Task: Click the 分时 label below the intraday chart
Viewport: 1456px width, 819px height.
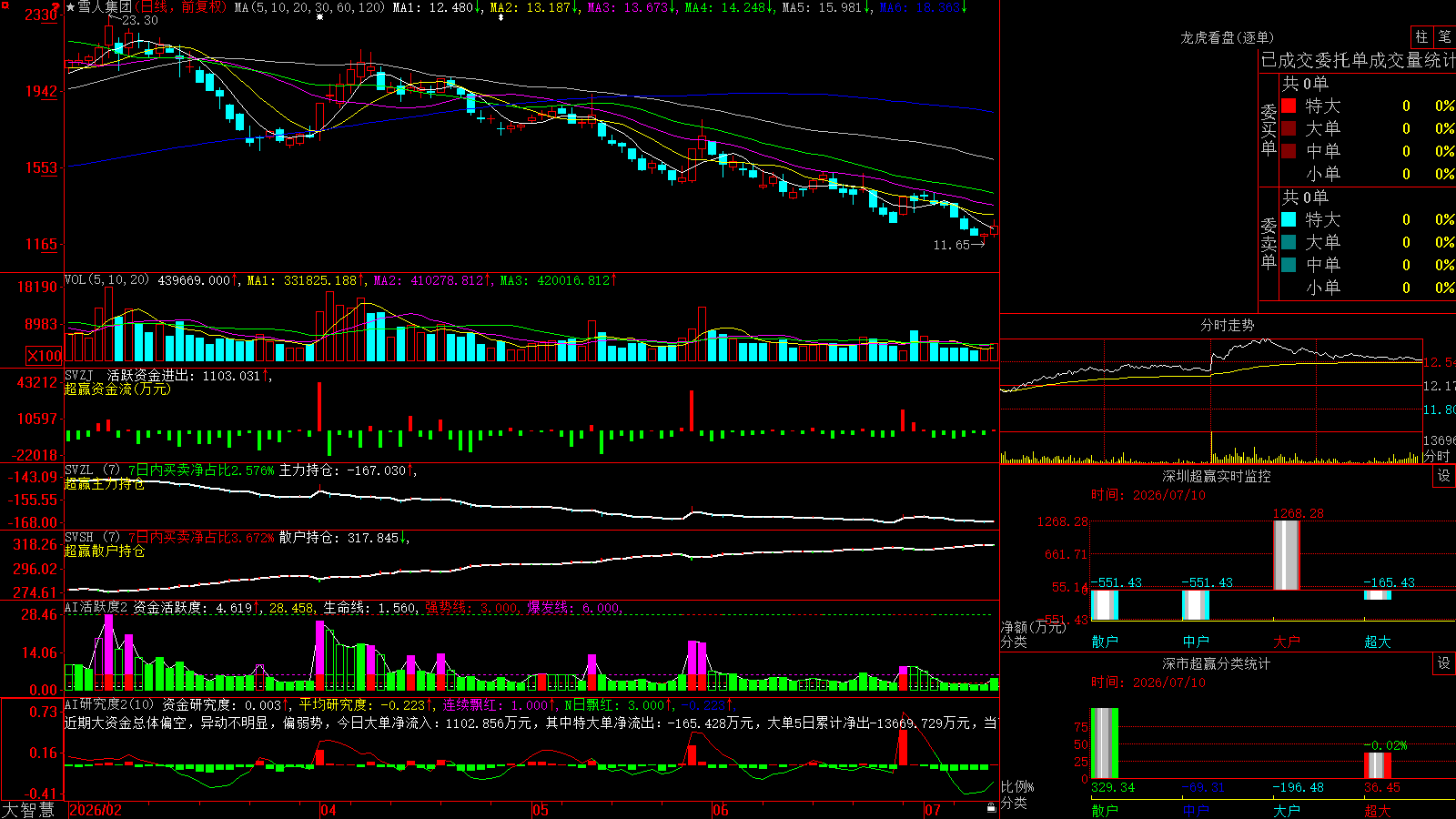Action: [1437, 456]
